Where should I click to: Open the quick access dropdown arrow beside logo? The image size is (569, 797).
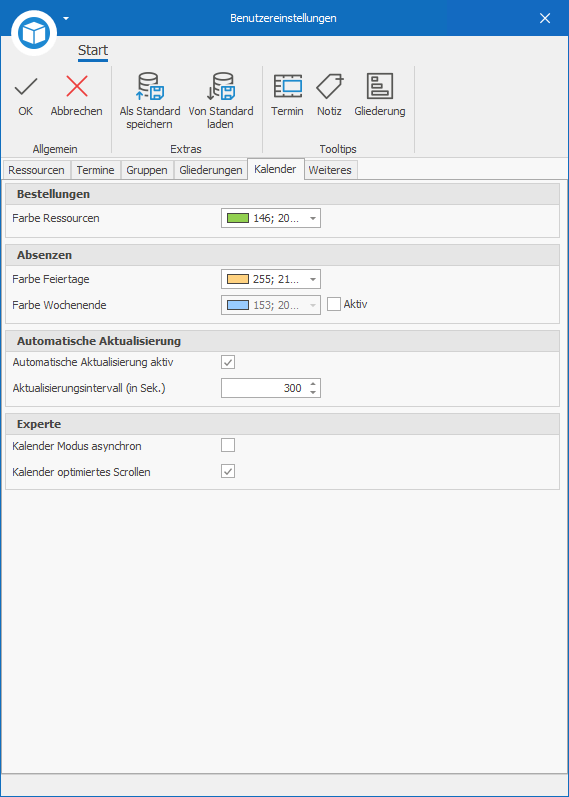66,19
